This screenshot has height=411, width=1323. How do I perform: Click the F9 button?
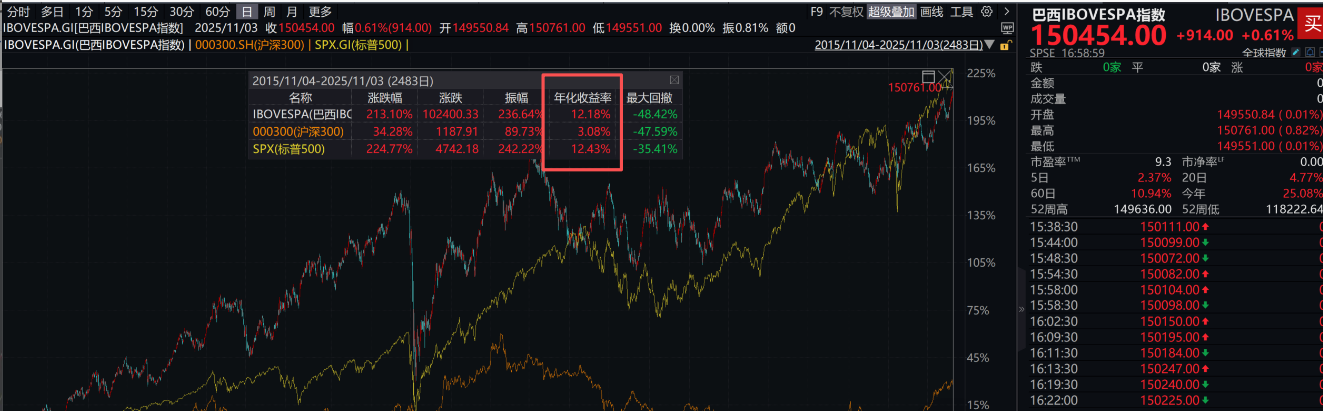[817, 12]
